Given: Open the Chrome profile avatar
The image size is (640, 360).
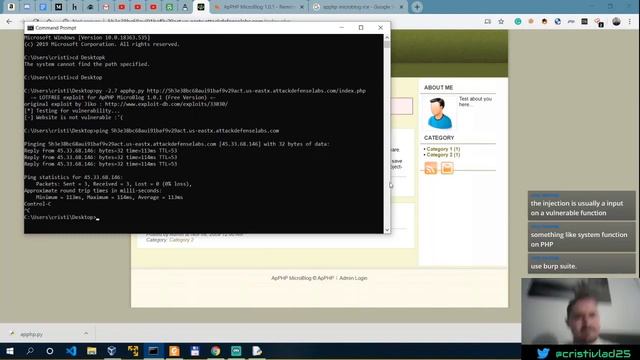Looking at the screenshot, I should tap(616, 22).
